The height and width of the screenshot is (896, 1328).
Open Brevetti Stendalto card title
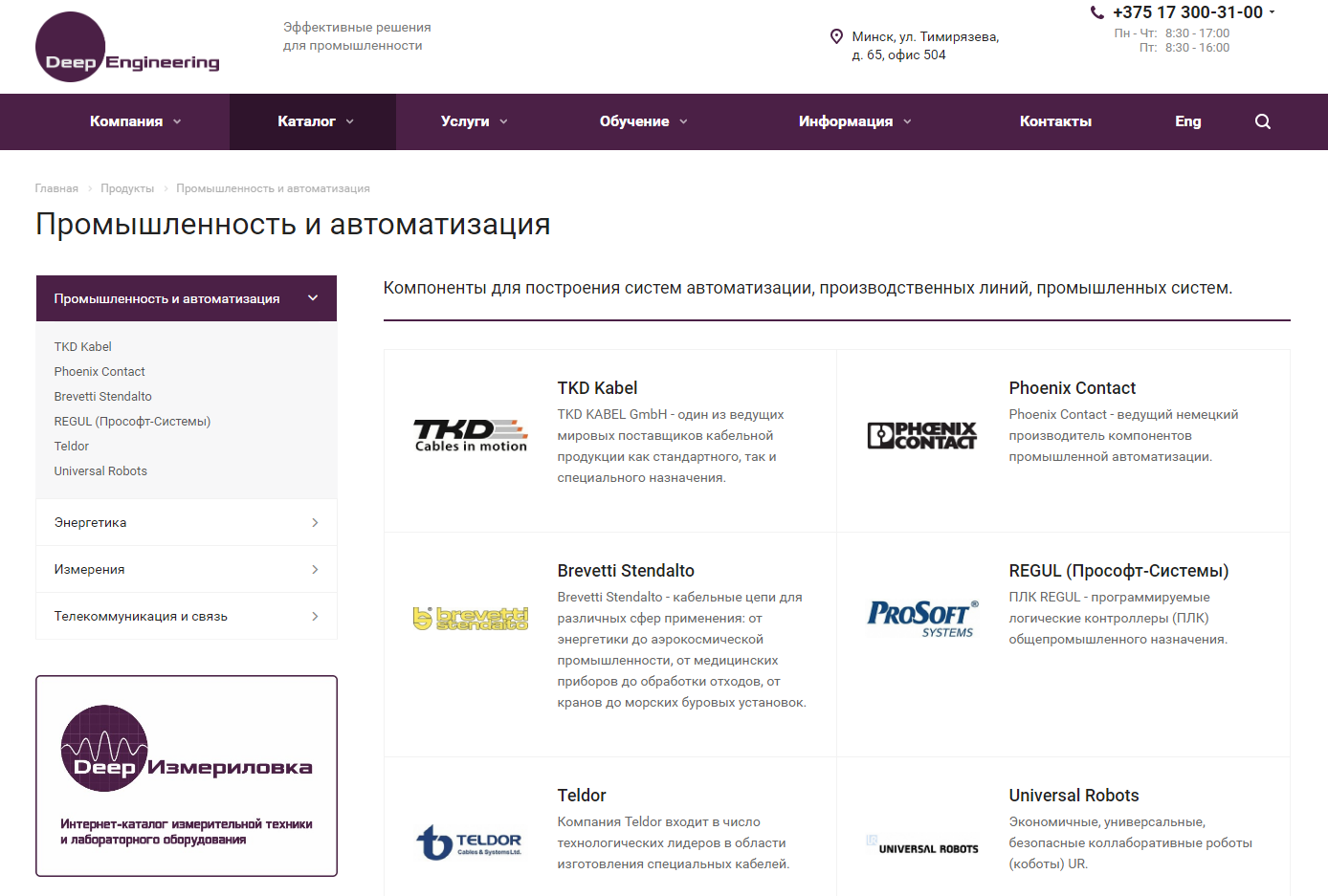[626, 571]
